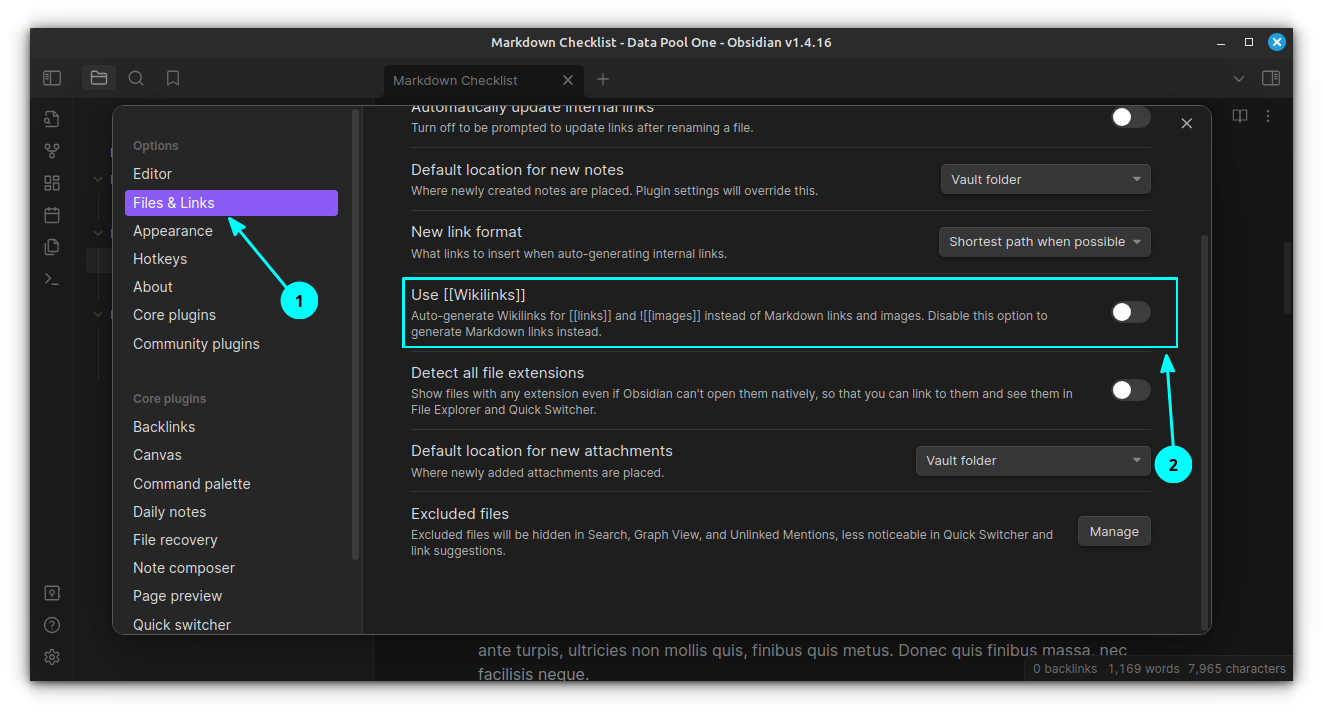Screen dimensions: 1323x713
Task: Open the graph view from ribbon
Action: click(x=52, y=151)
